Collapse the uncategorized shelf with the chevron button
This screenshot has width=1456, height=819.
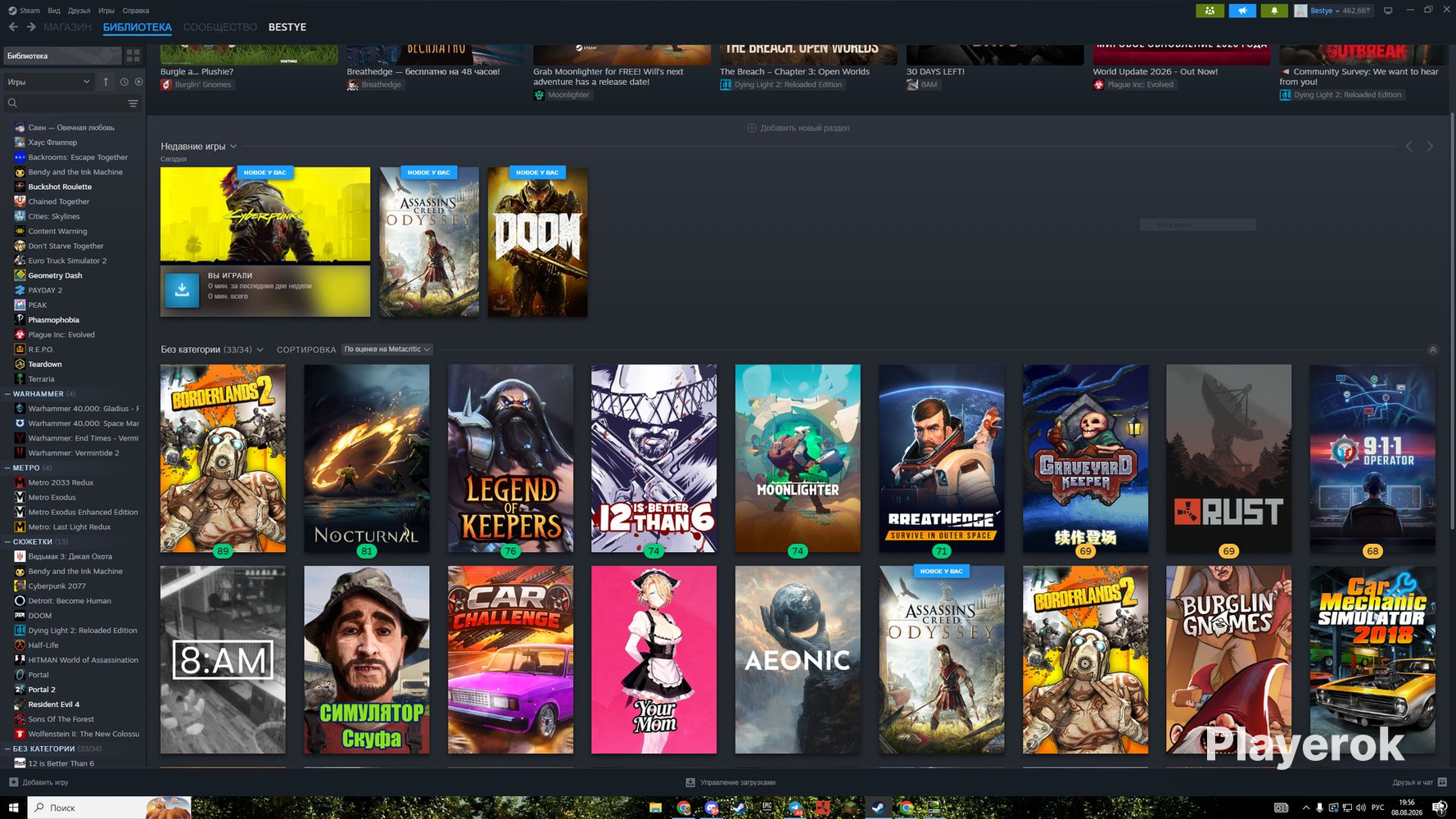click(1433, 350)
